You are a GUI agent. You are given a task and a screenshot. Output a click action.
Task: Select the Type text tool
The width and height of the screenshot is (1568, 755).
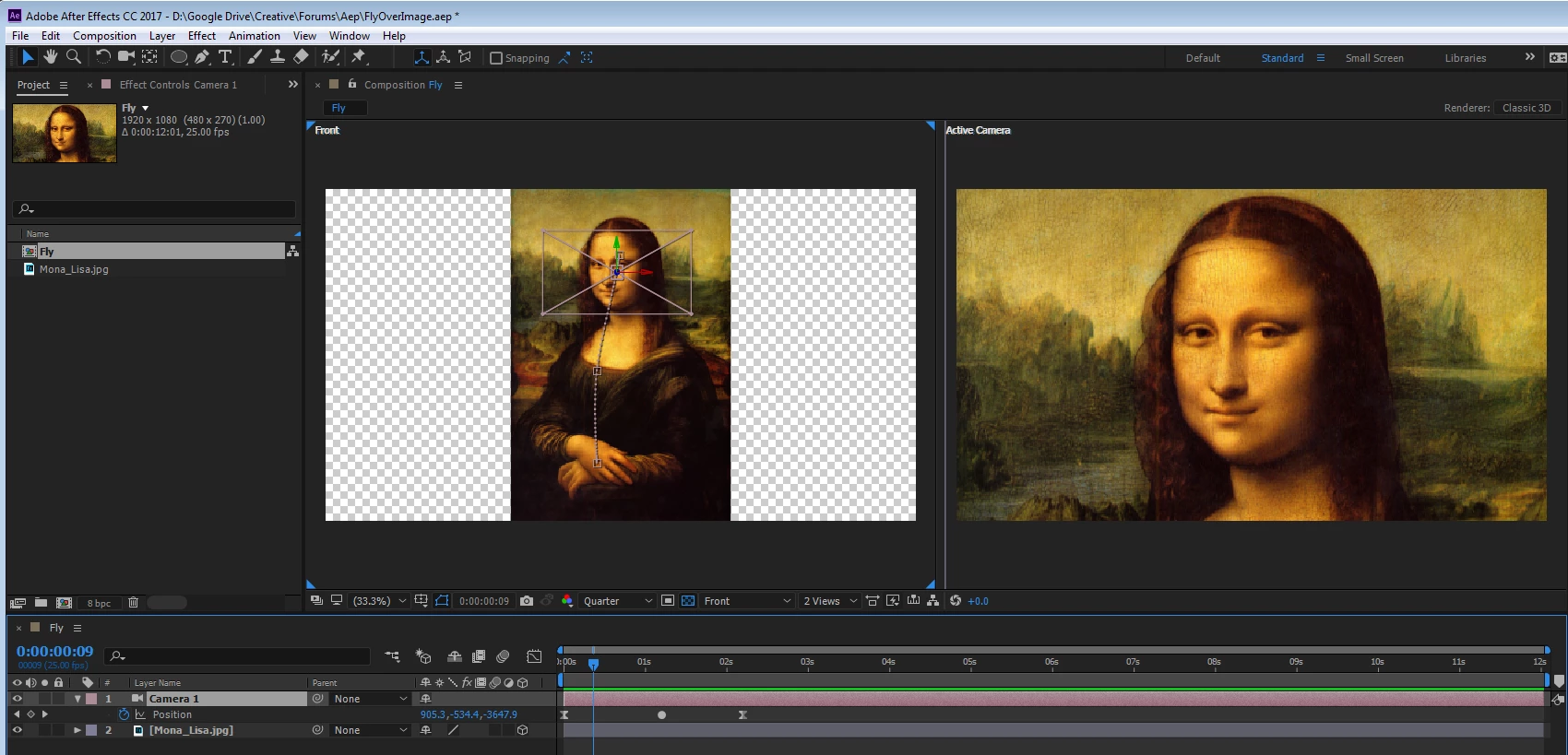(225, 57)
